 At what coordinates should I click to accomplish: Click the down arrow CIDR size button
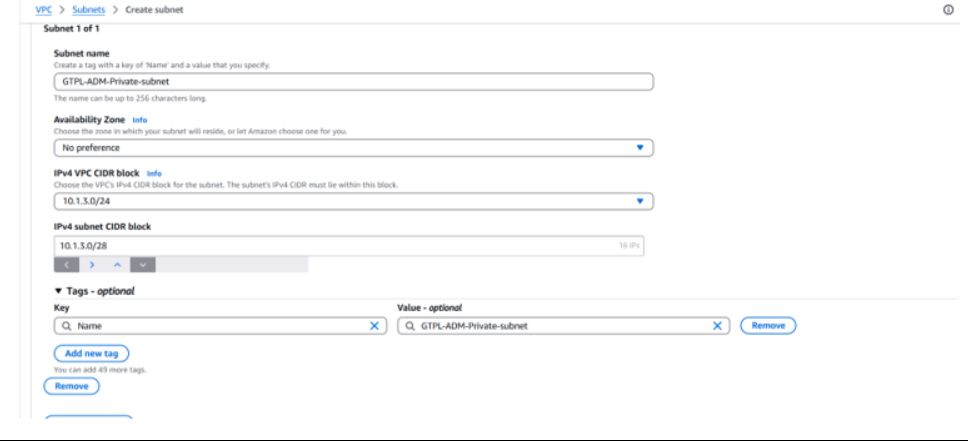click(143, 265)
